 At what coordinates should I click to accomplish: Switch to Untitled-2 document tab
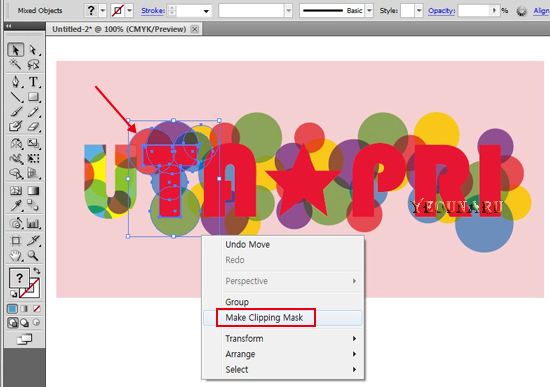pyautogui.click(x=119, y=29)
